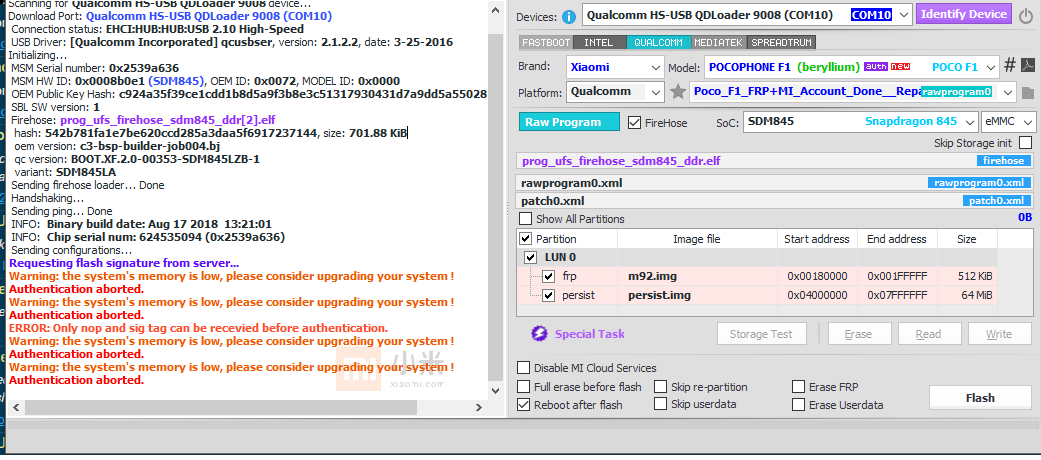The height and width of the screenshot is (460, 1041).
Task: Check Skip re-partition option
Action: [x=661, y=387]
